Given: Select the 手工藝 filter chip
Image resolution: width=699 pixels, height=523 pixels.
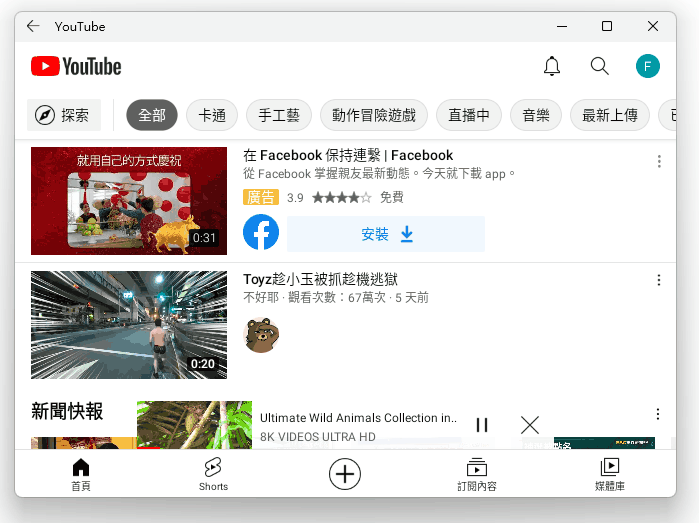Looking at the screenshot, I should pos(279,115).
